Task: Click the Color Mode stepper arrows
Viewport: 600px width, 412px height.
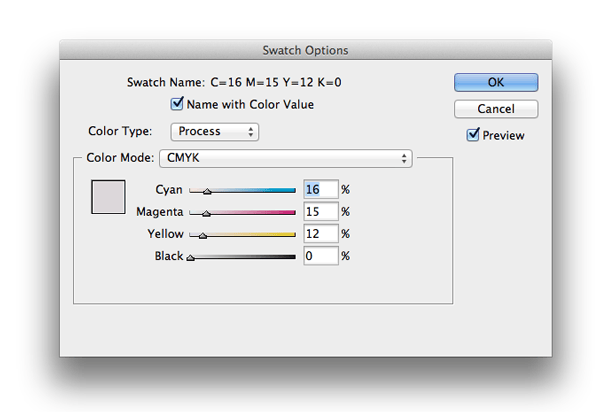Action: (x=404, y=159)
